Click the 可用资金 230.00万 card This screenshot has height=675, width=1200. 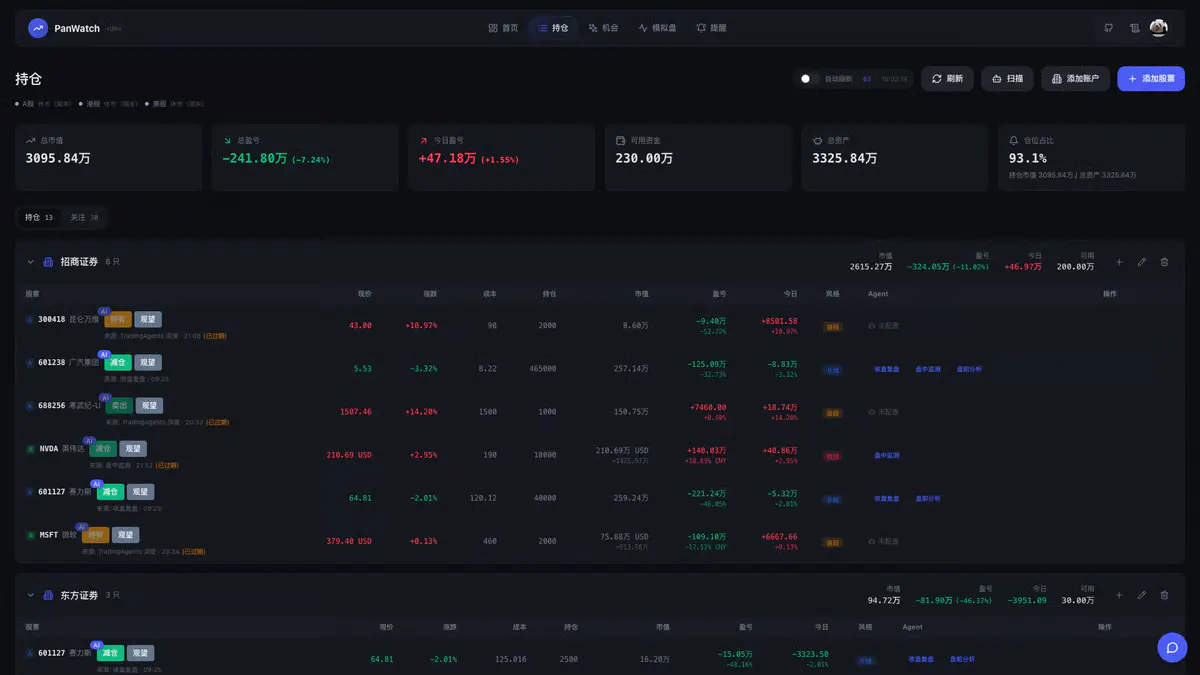699,158
